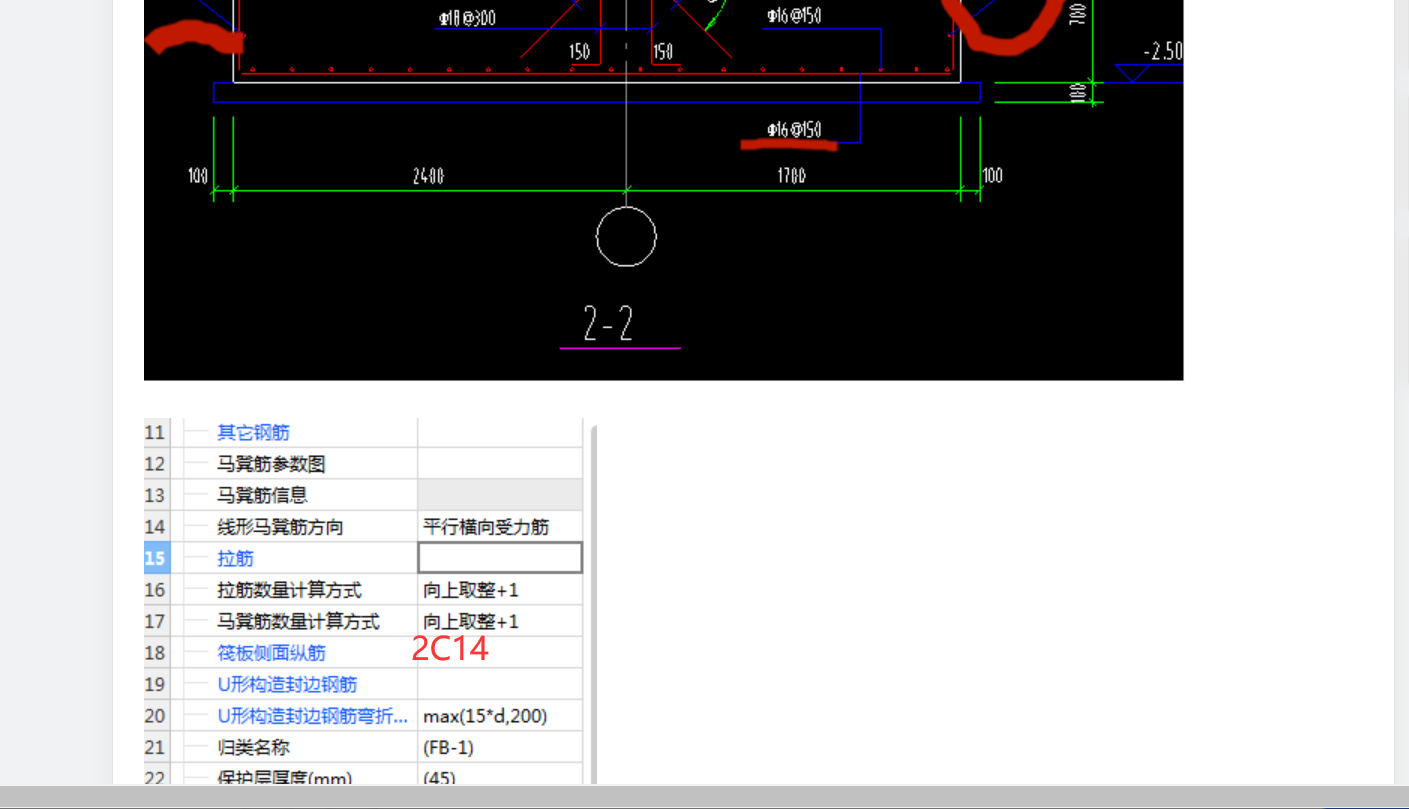Click the blue U形构造封边钢筋 property label
Screen dimensions: 1409x809
287,684
